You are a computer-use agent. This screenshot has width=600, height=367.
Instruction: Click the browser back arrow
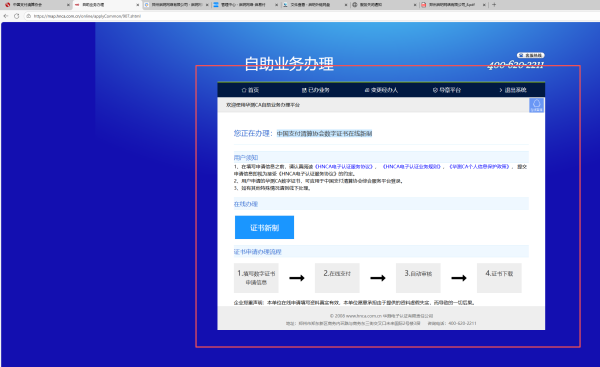point(6,16)
